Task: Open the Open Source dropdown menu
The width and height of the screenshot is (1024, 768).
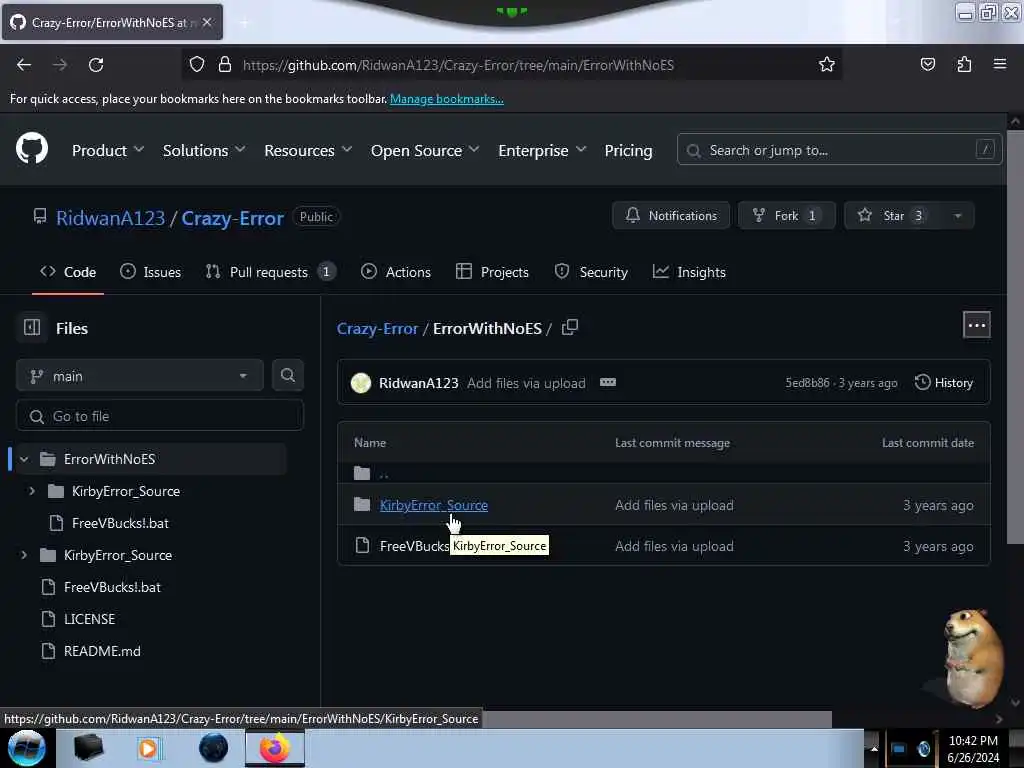Action: click(424, 150)
